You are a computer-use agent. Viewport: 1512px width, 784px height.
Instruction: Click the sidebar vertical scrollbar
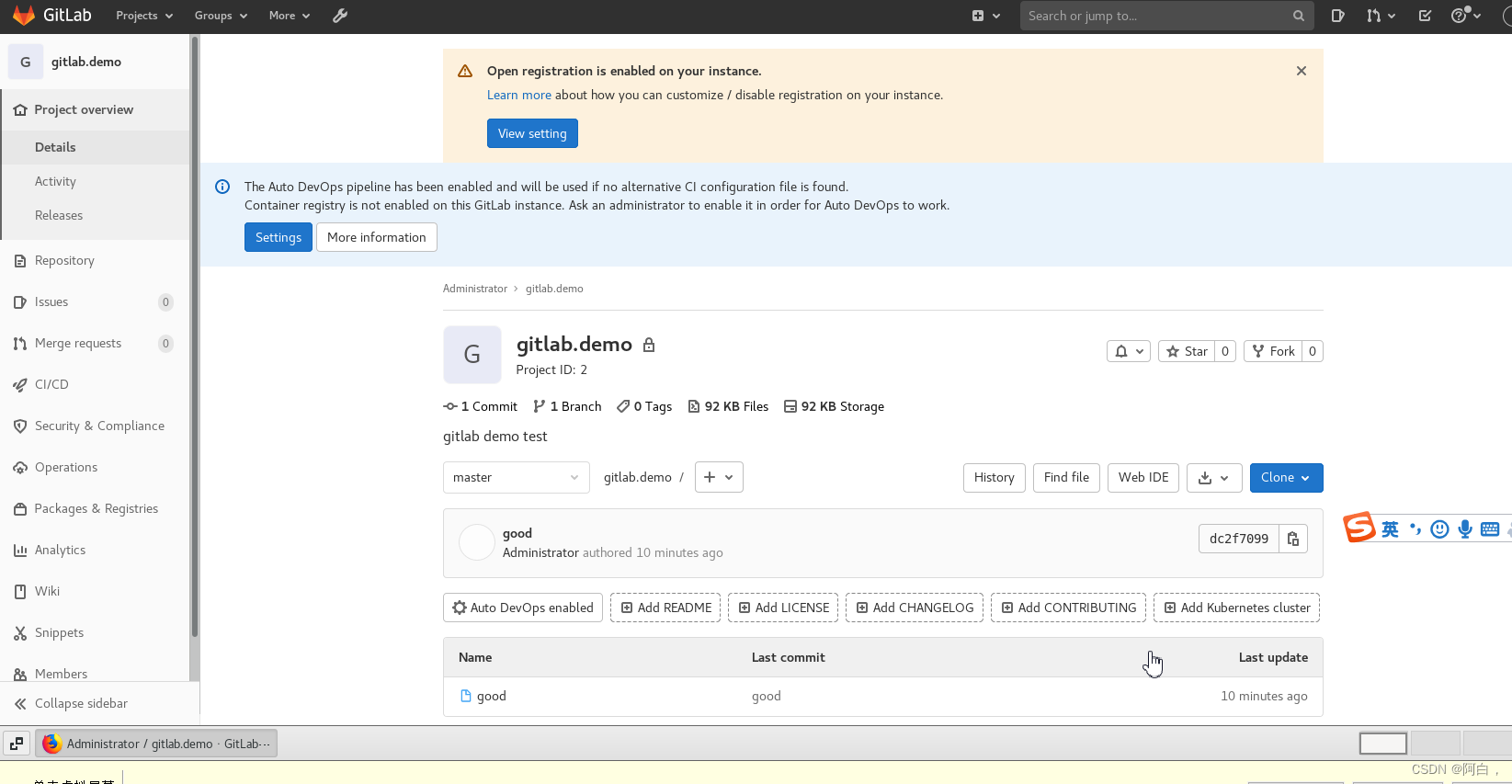[x=194, y=337]
